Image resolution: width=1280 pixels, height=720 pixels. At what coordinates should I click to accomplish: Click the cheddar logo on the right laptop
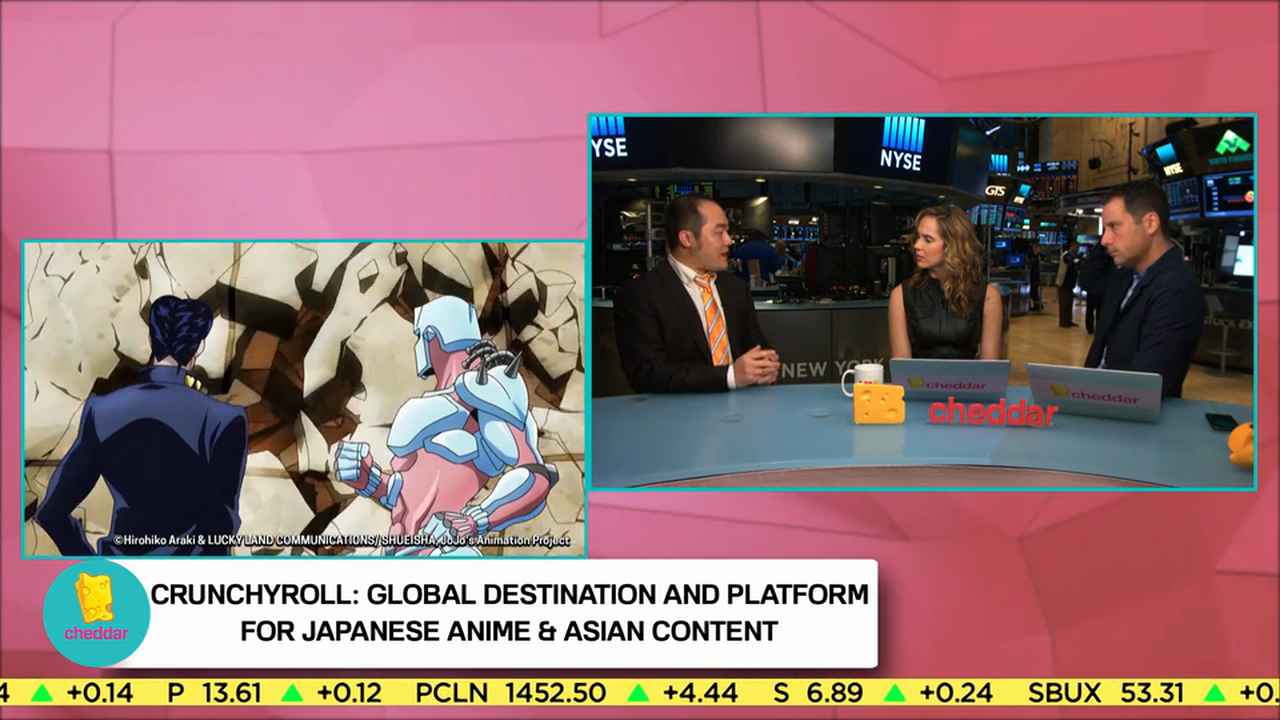tap(1094, 393)
